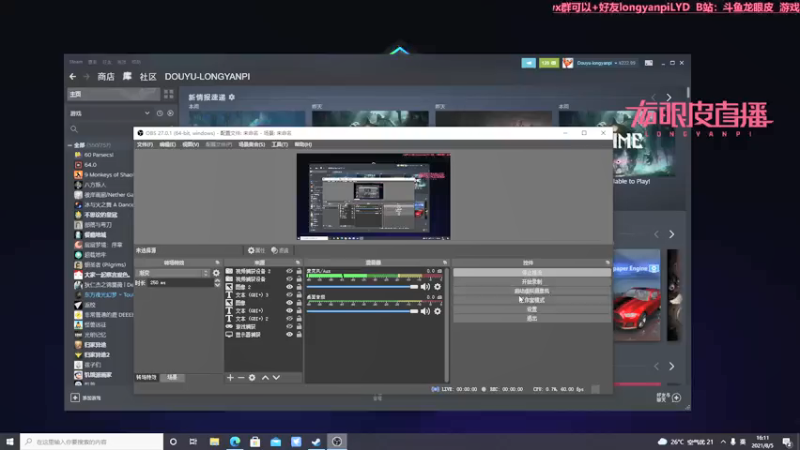Open Microsoft Store from the taskbar
This screenshot has height=450, width=800.
point(255,441)
